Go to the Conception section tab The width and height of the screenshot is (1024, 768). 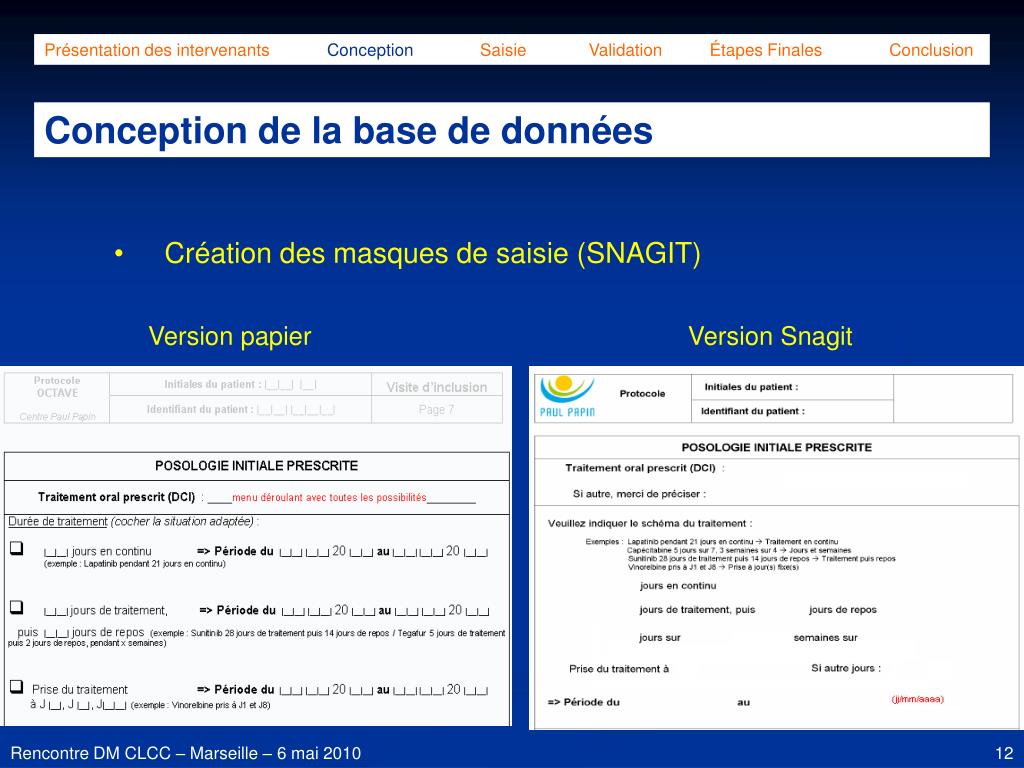[x=370, y=50]
